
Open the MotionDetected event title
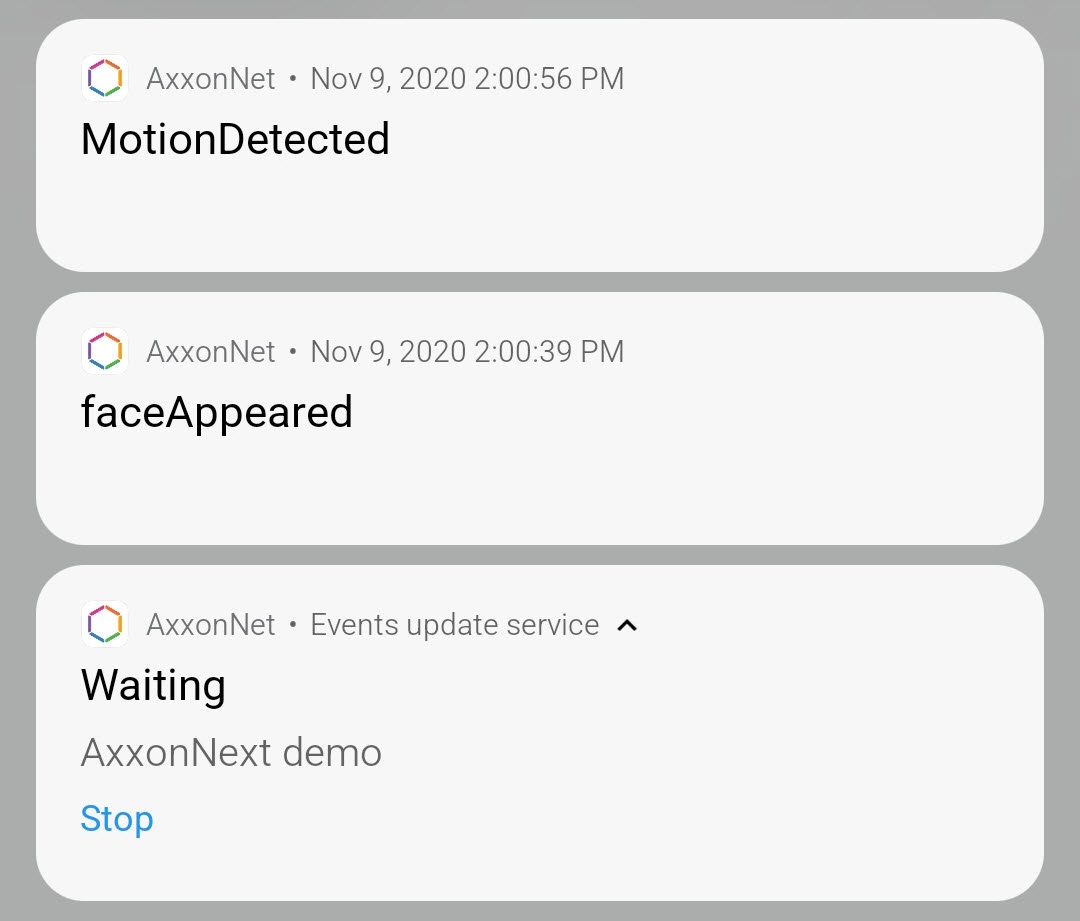tap(235, 139)
